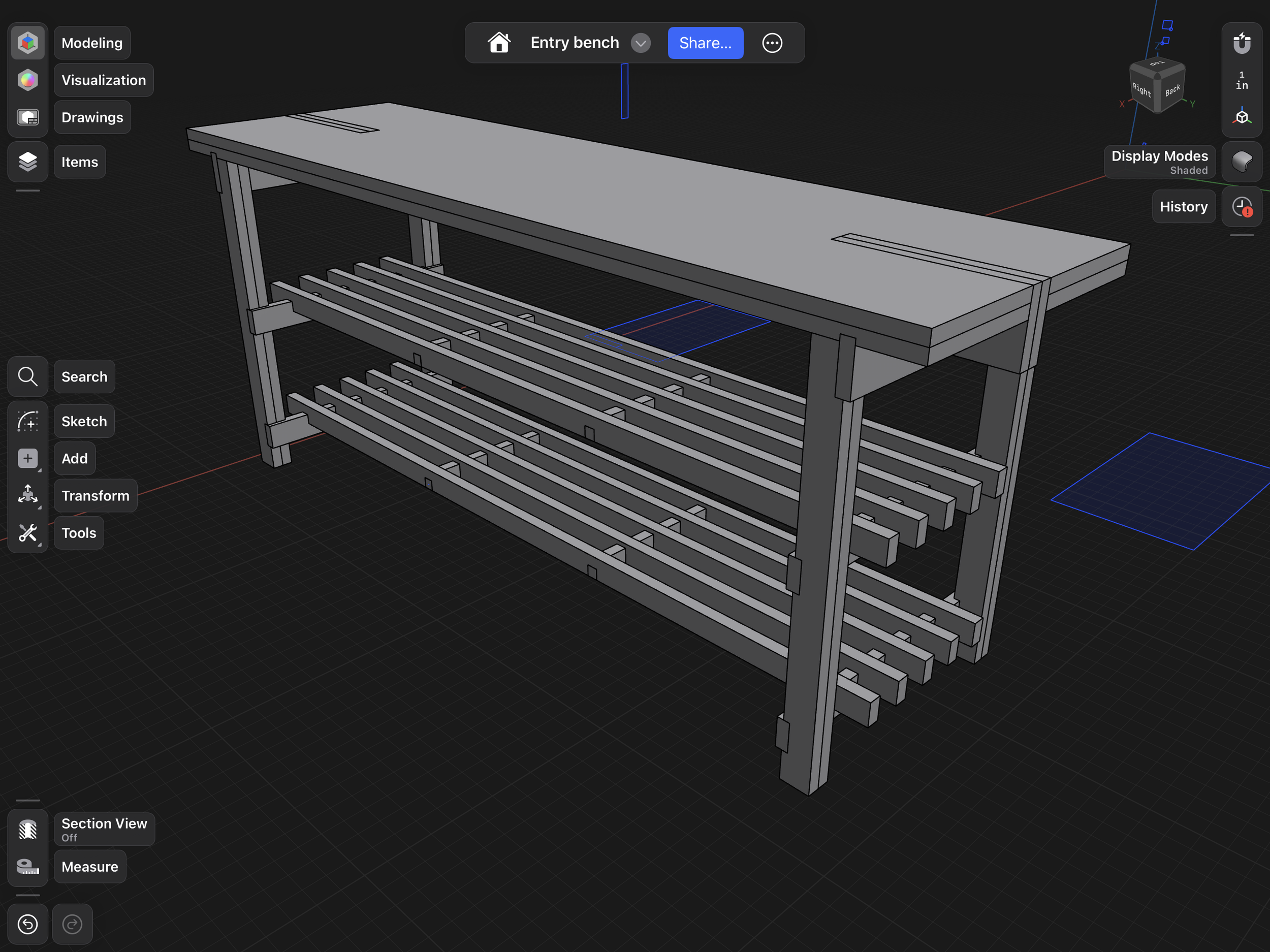The width and height of the screenshot is (1270, 952).
Task: Toggle the Section View icon
Action: 27,829
